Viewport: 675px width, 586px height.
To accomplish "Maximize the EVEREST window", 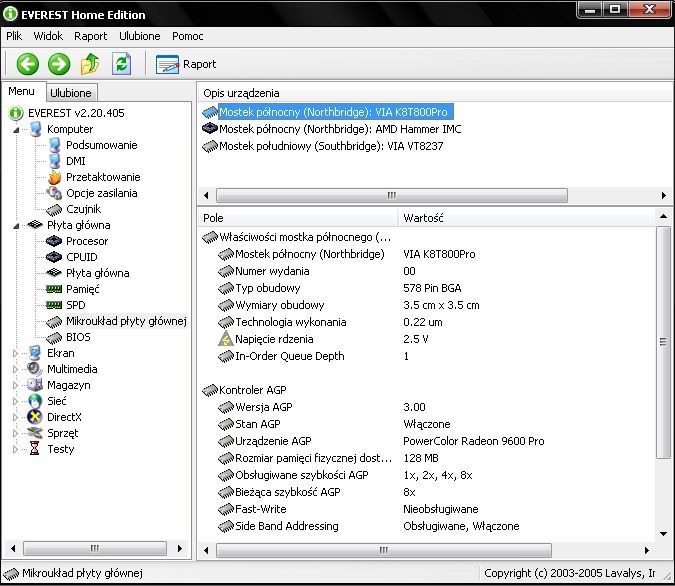I will (x=615, y=9).
